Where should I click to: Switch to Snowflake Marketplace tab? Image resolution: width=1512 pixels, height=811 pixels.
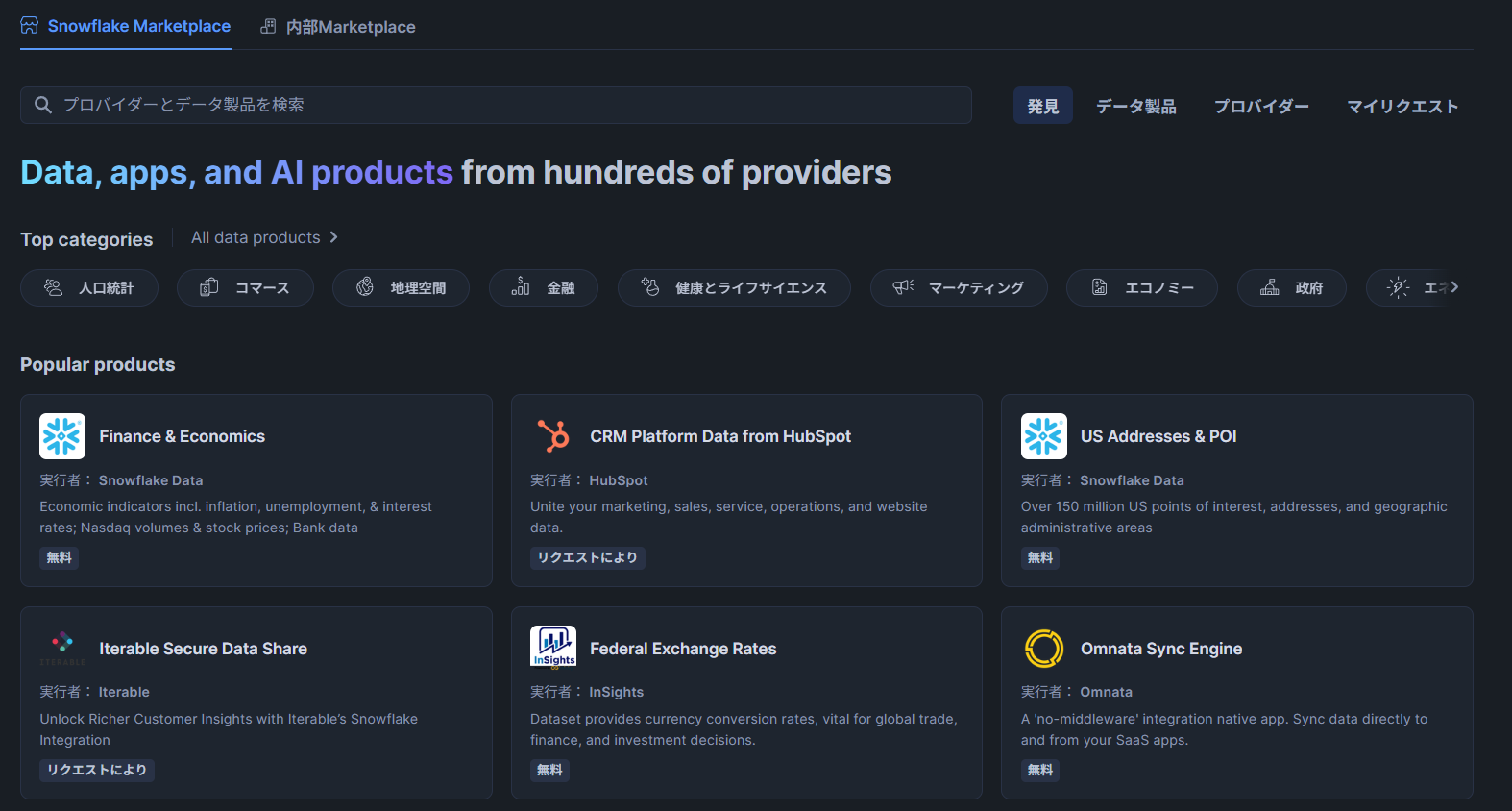point(126,26)
